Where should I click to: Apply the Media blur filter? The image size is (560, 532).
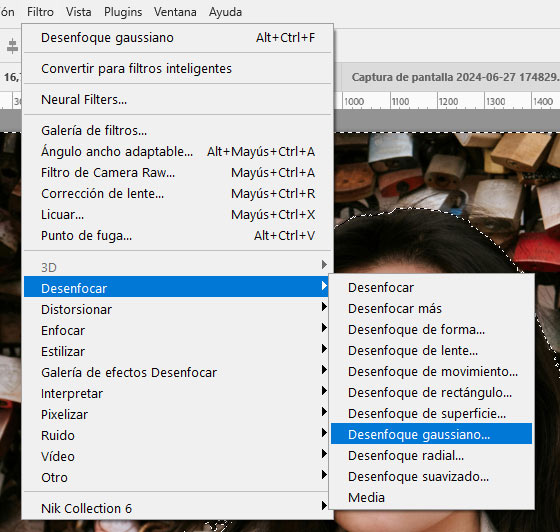431,498
